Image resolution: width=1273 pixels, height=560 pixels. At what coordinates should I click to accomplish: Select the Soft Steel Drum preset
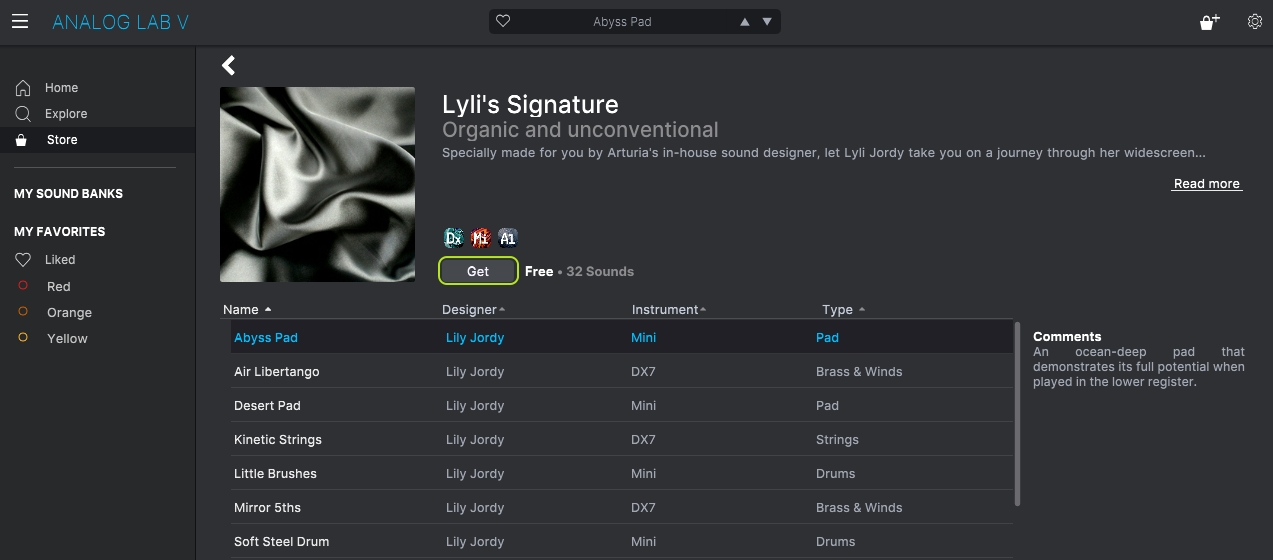[281, 542]
